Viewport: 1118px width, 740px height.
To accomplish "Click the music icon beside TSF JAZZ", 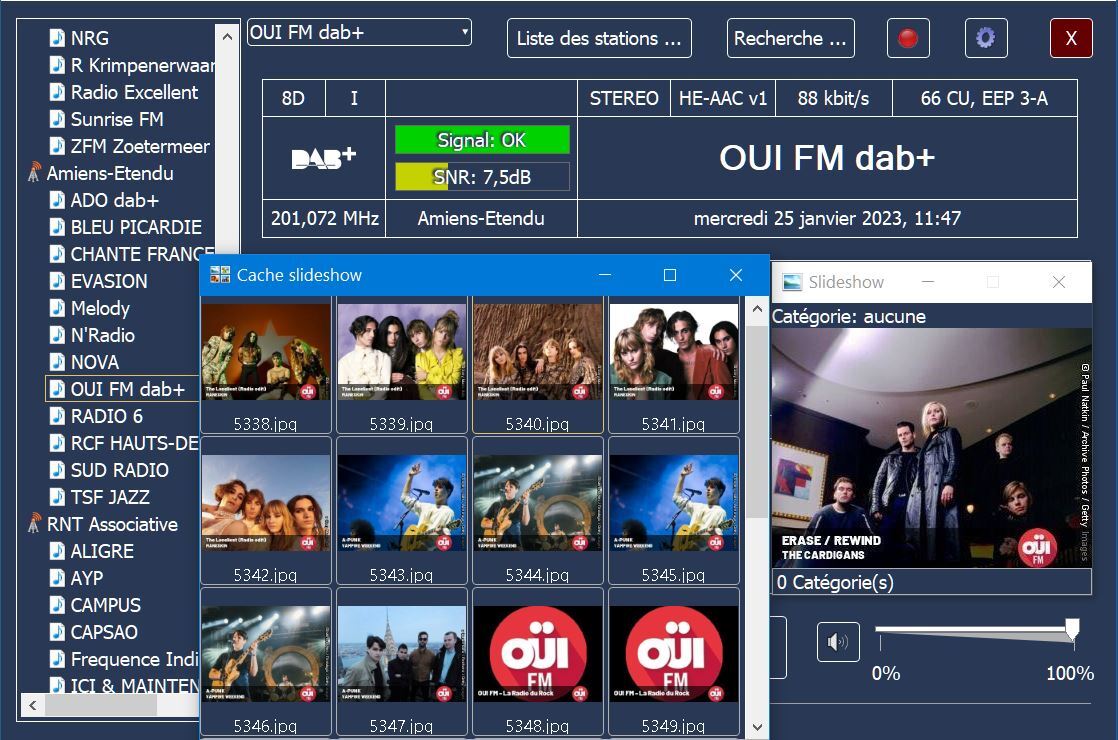I will coord(57,497).
